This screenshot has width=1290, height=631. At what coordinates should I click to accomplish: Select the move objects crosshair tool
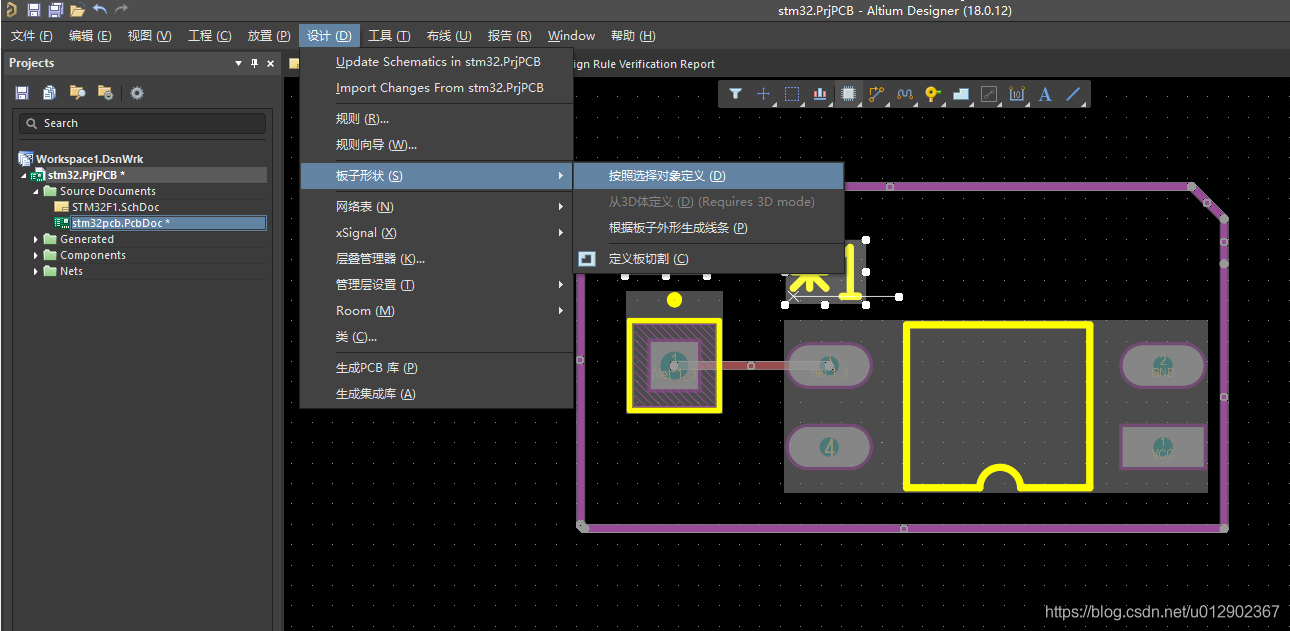click(763, 94)
